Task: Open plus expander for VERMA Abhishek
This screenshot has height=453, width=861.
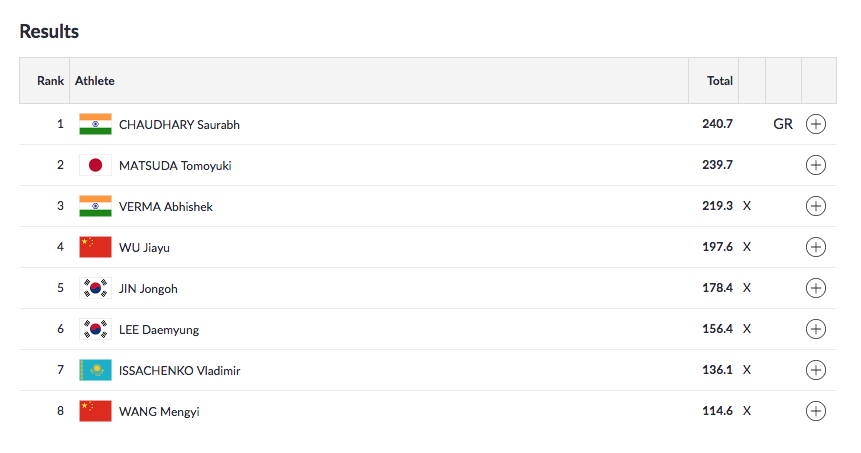Action: 816,206
